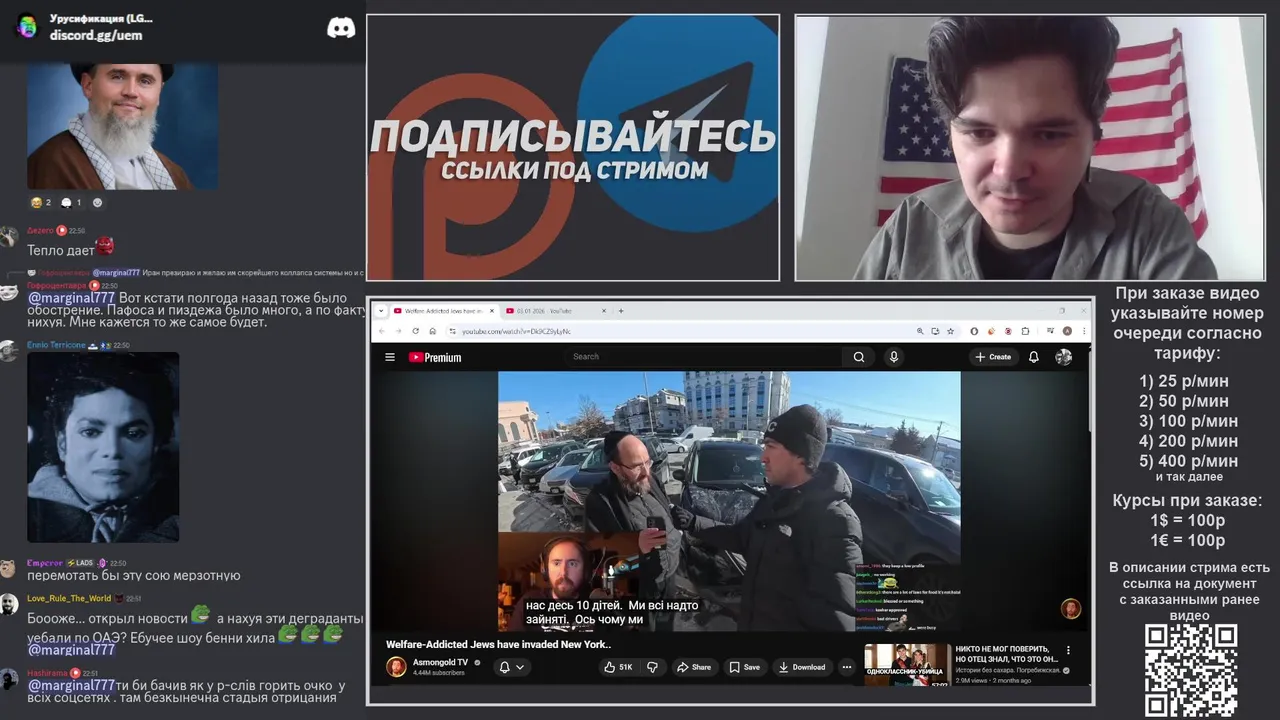Click the message 'перемотать бы эту сою мерзотную'
1280x720 pixels.
(x=134, y=575)
